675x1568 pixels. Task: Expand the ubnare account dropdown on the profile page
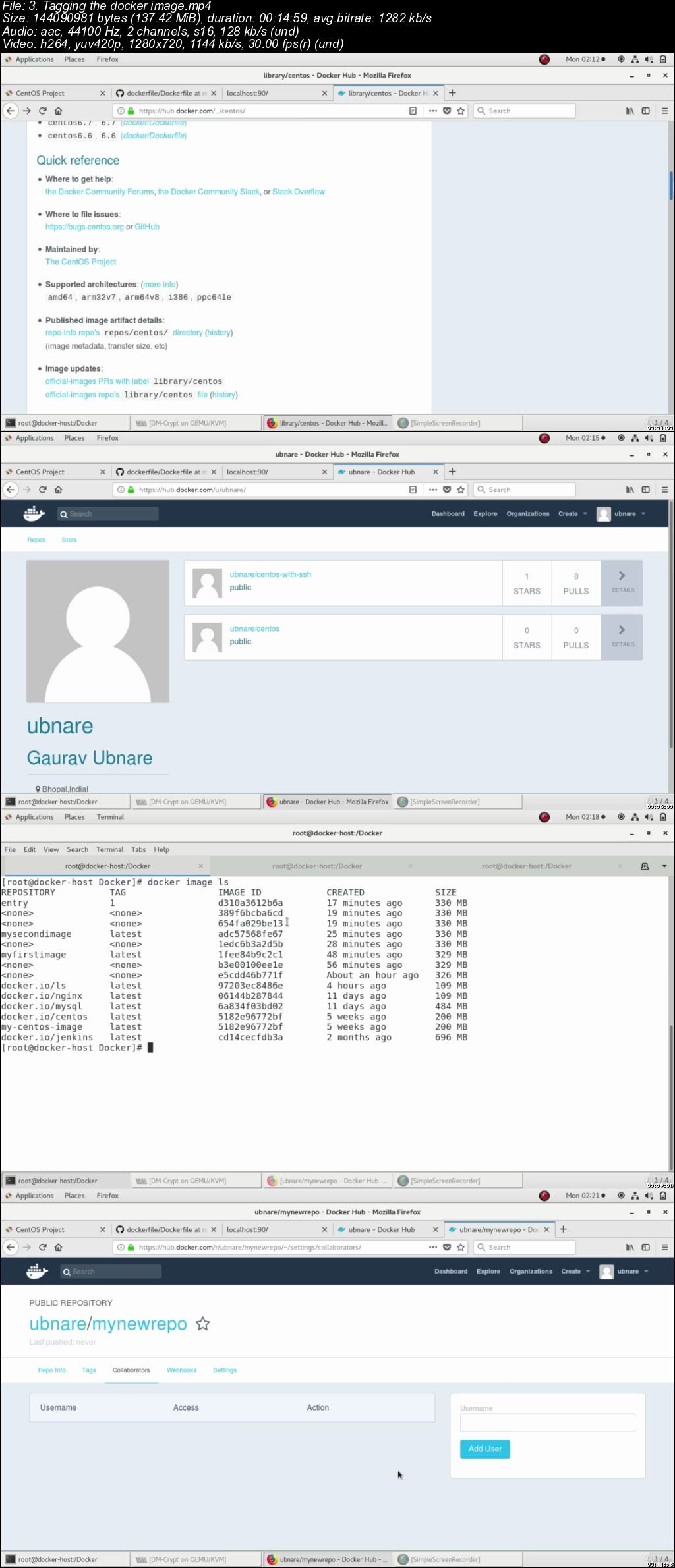[x=621, y=514]
